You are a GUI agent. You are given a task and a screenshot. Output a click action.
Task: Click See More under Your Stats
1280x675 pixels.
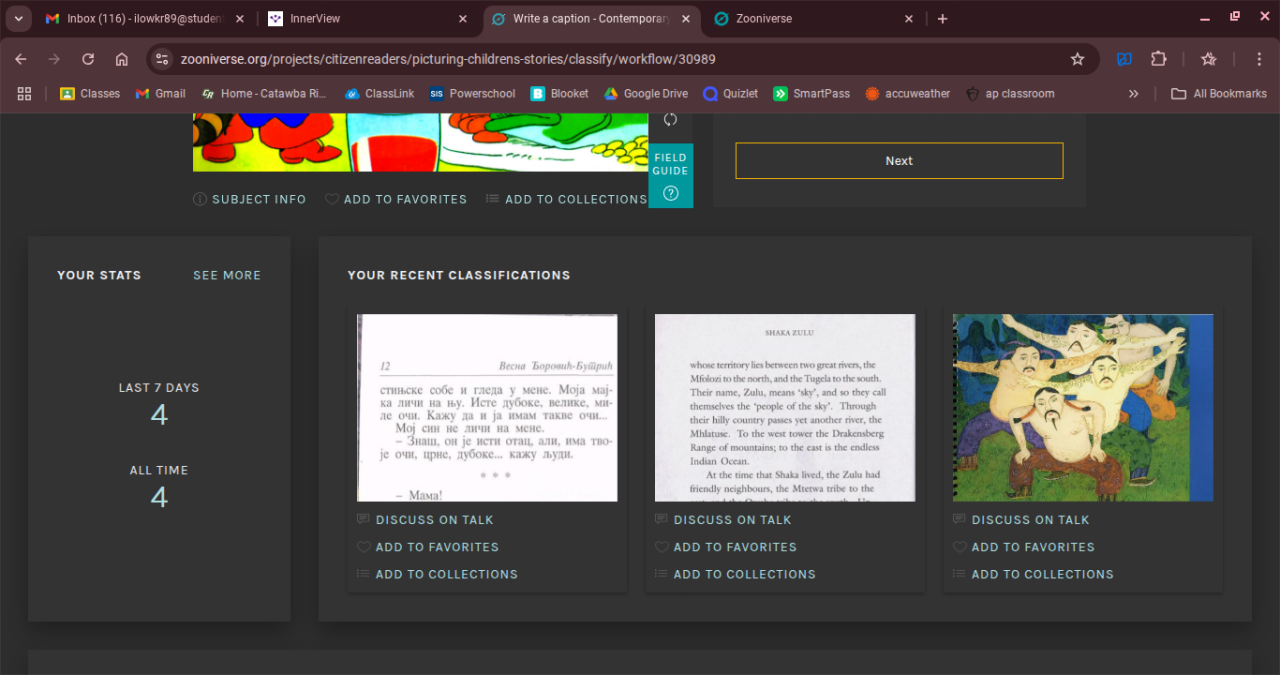click(x=227, y=275)
